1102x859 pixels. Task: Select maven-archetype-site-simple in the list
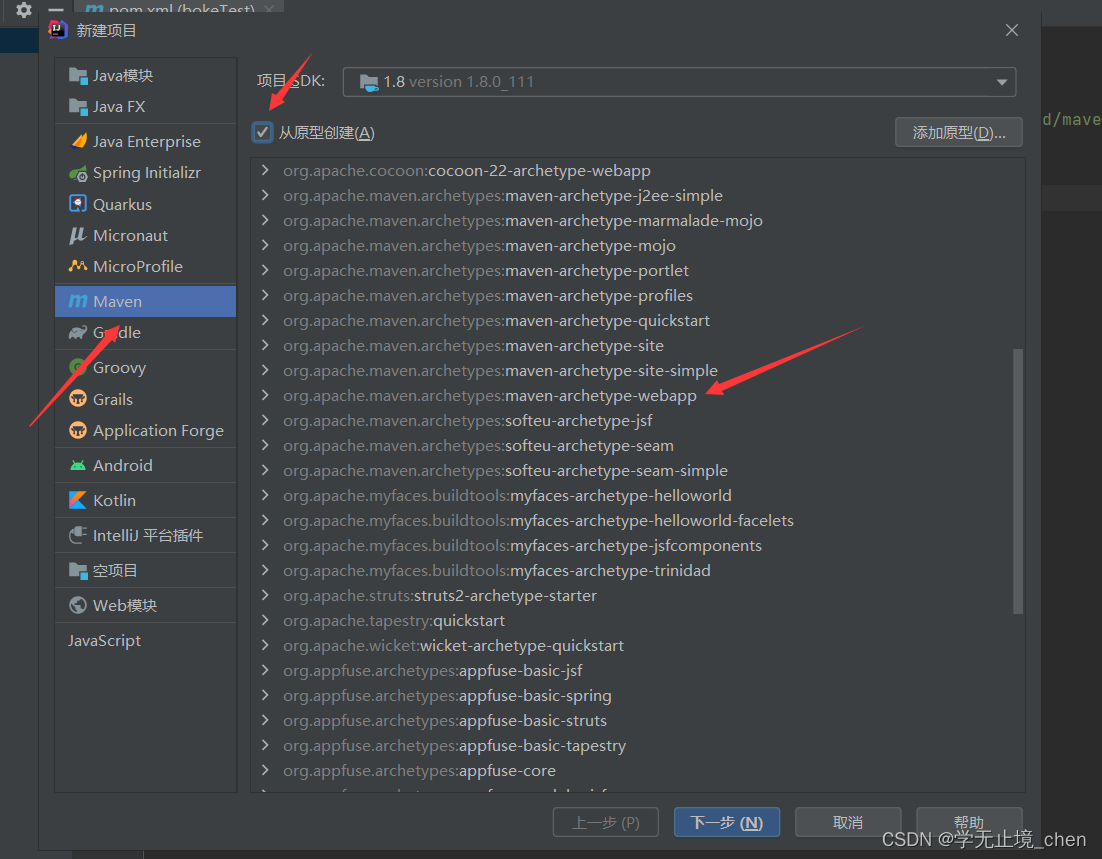[x=500, y=370]
